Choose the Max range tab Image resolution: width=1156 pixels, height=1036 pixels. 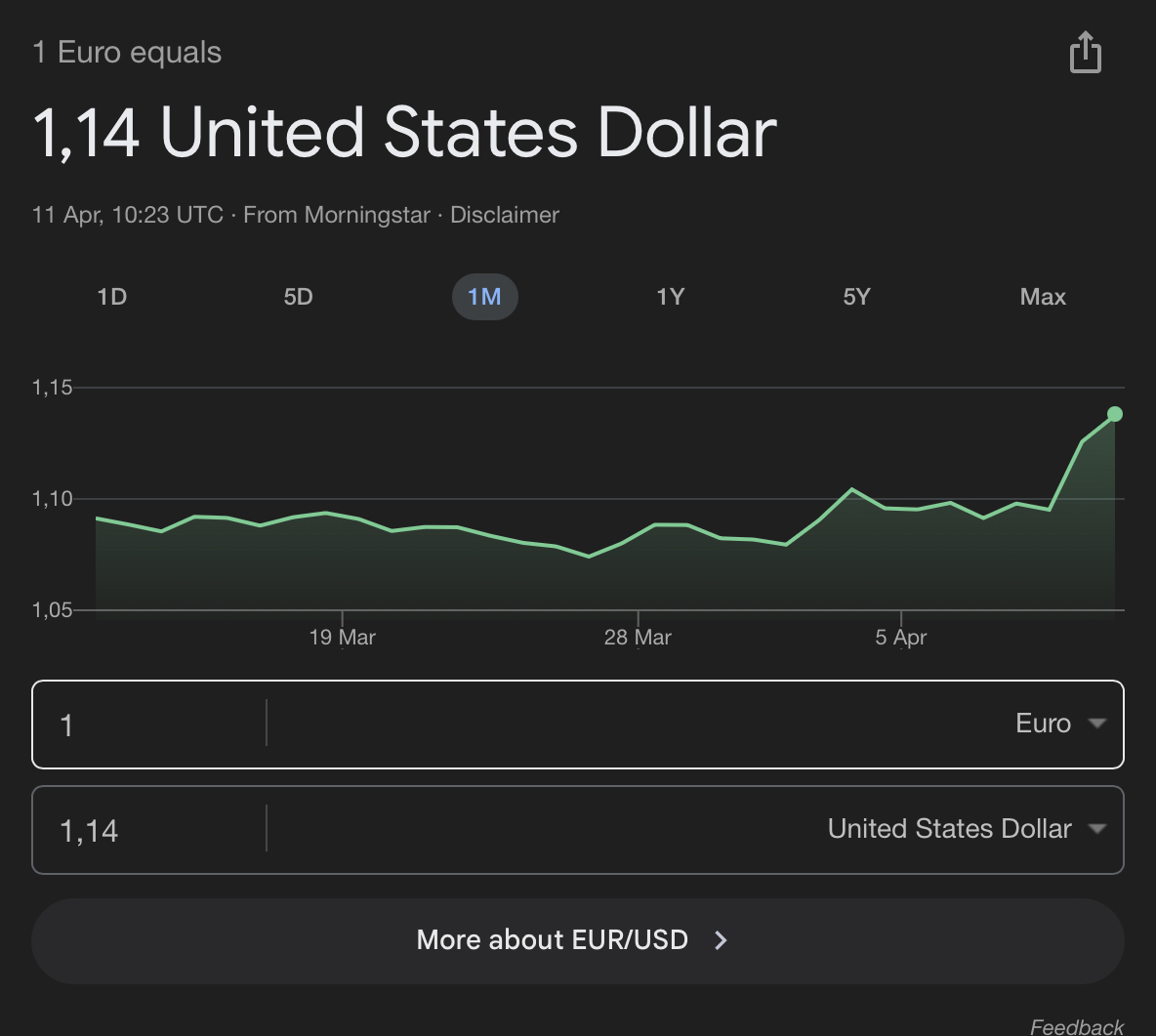click(x=1043, y=297)
